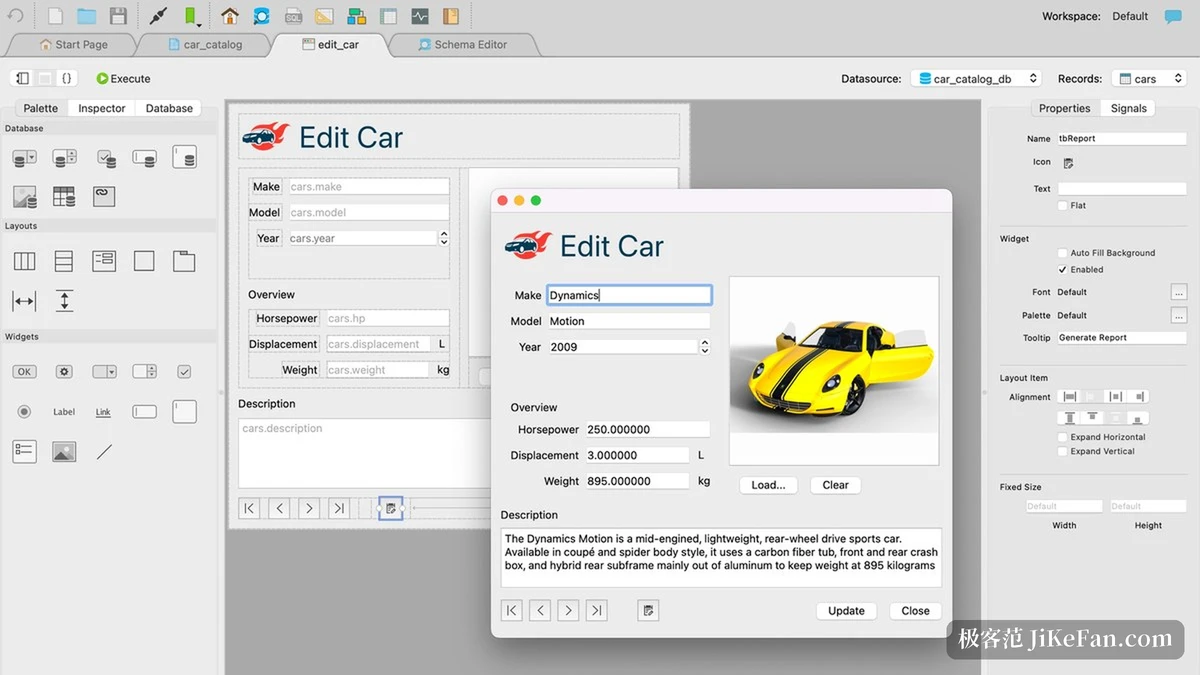Toggle Auto Fill Background checkbox

[x=1062, y=254]
